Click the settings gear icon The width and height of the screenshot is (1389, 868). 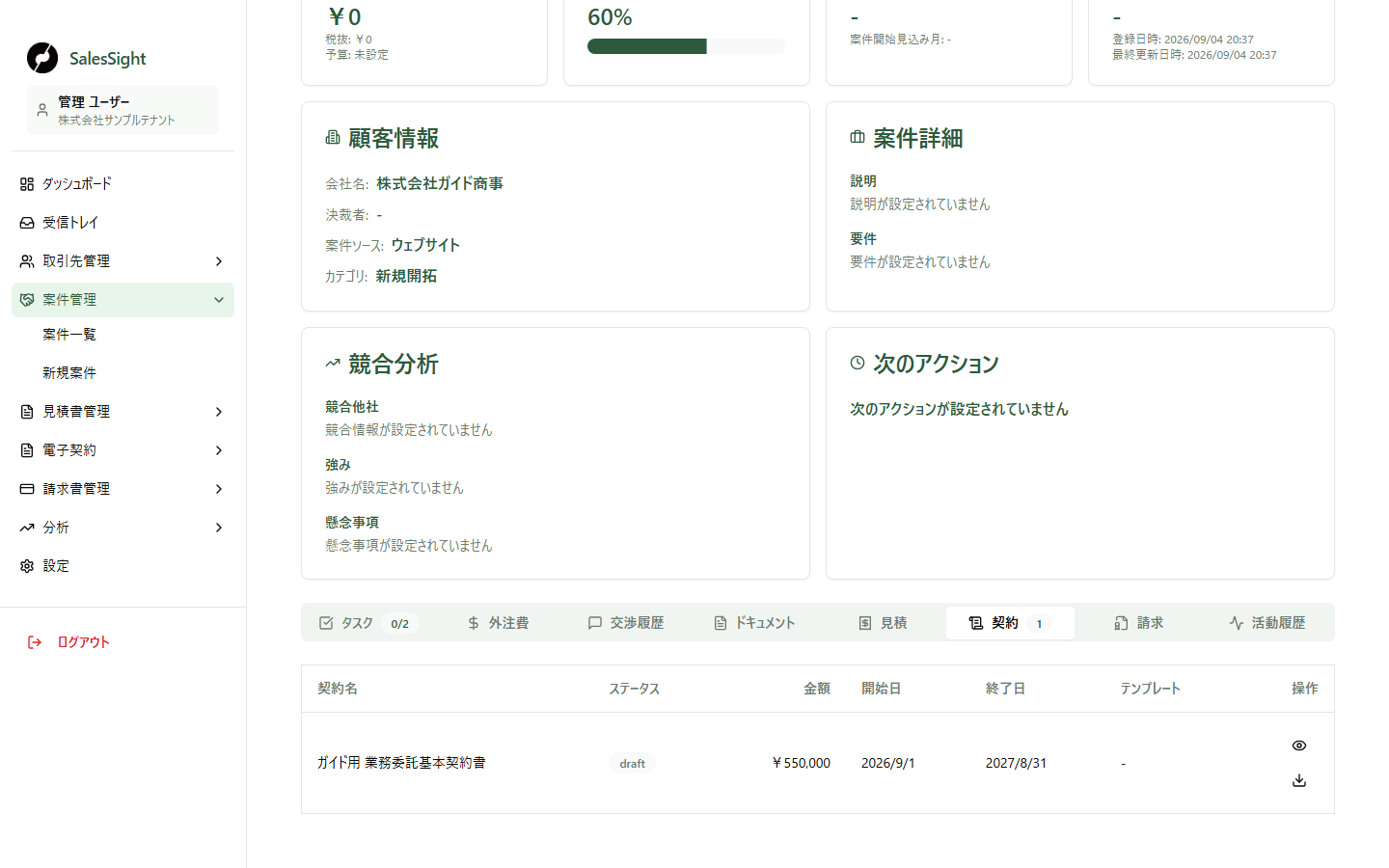(27, 566)
